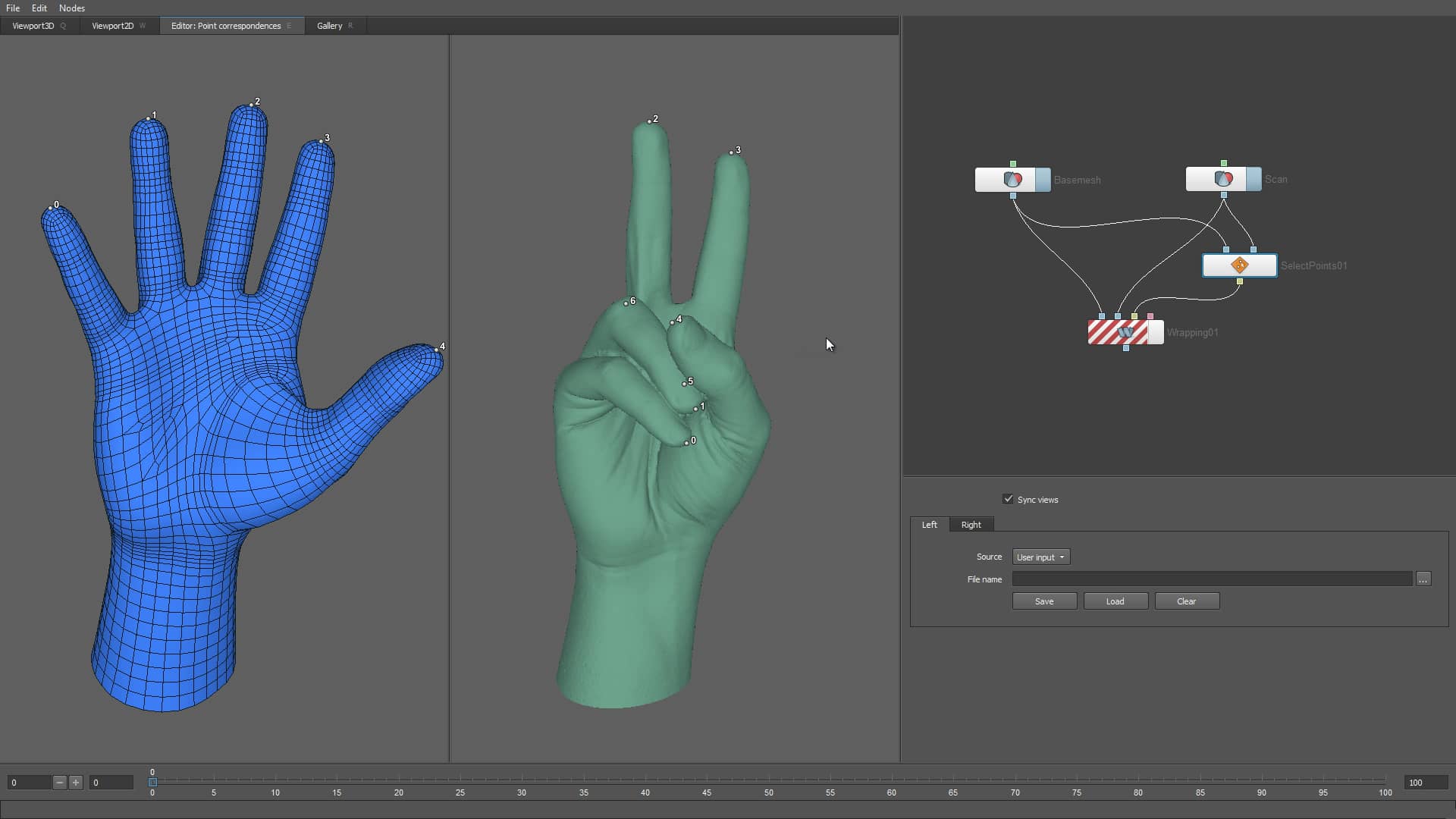This screenshot has height=819, width=1456.
Task: Select the Basemesh node's geometry icon
Action: point(1012,179)
